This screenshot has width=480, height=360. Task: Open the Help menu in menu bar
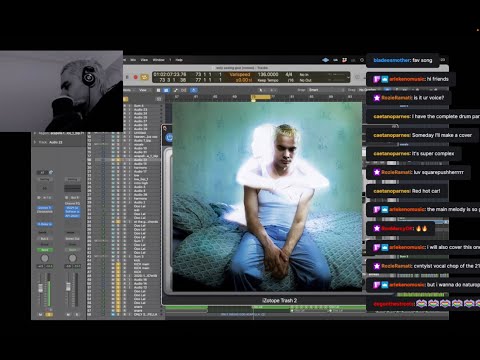[x=179, y=60]
